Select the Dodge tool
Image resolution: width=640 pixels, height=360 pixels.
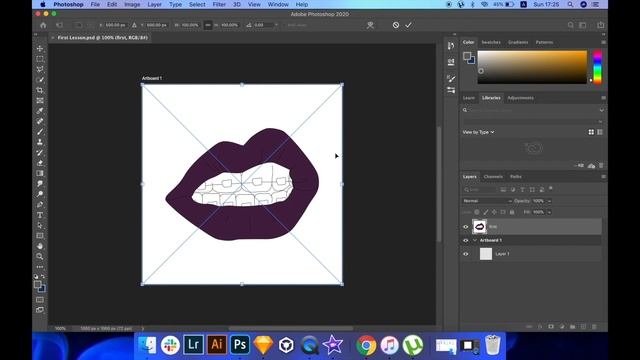(40, 194)
